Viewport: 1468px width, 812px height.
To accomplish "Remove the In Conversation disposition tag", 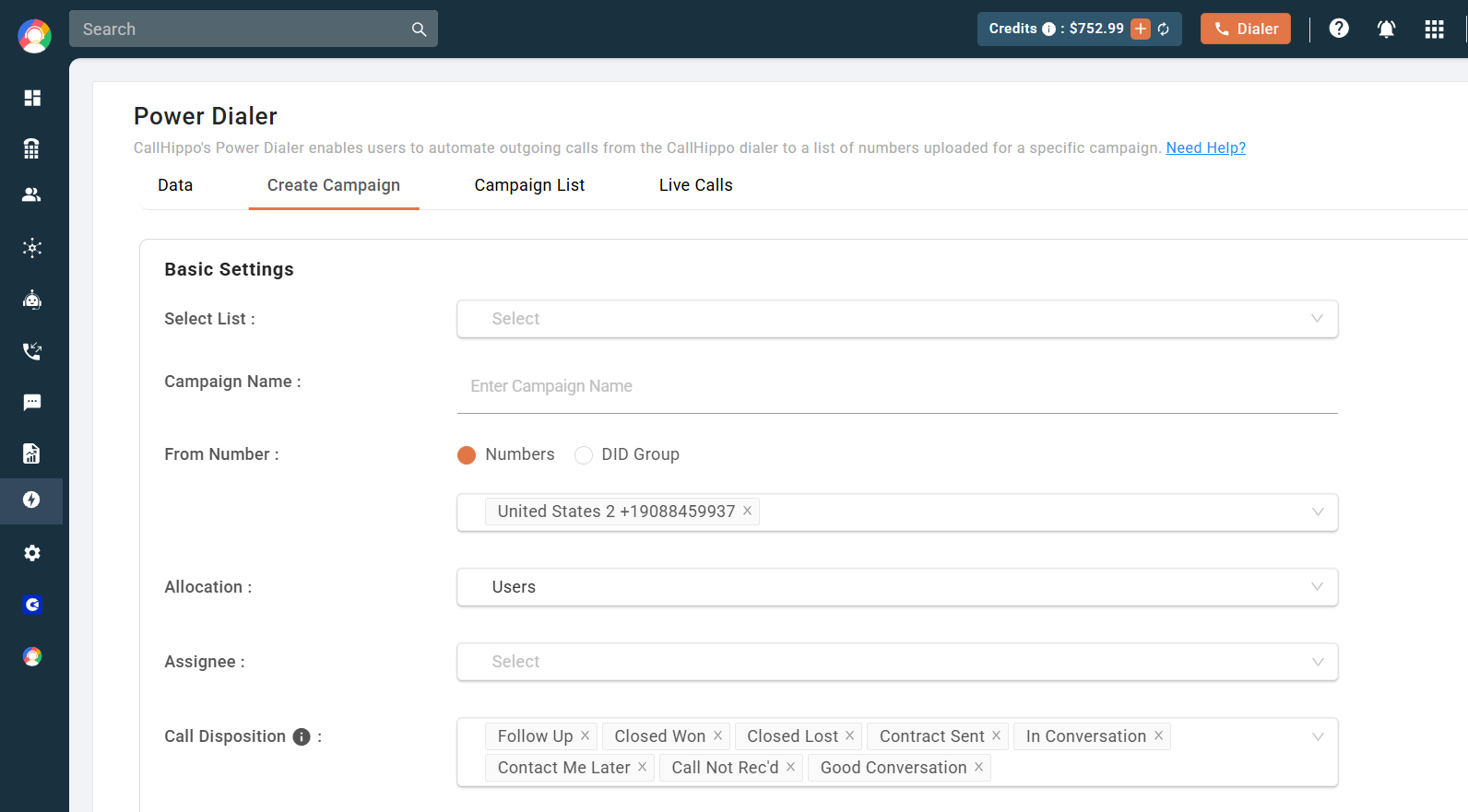I will click(x=1158, y=736).
